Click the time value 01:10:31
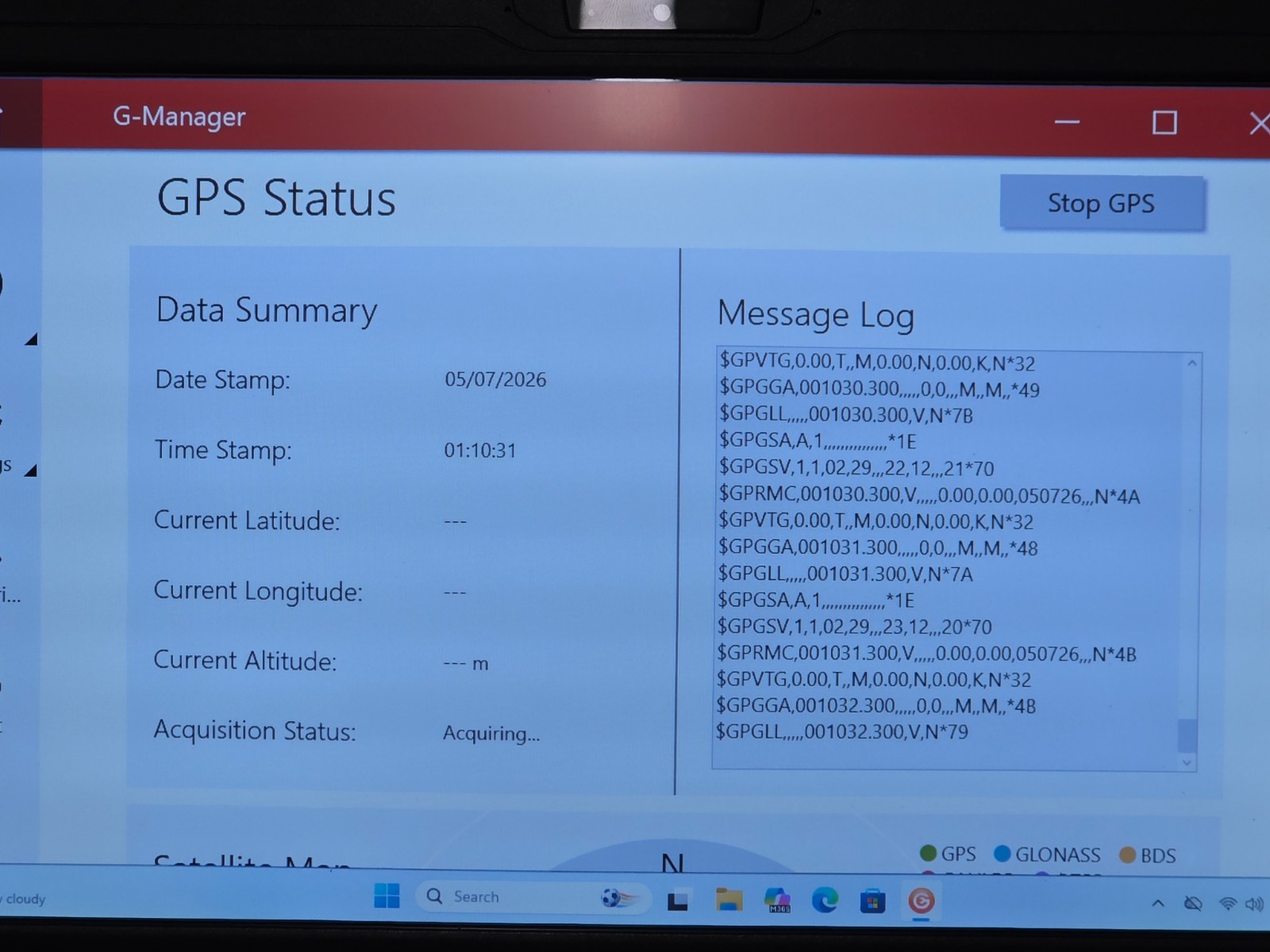Screen dimensions: 1270x952 tap(480, 451)
